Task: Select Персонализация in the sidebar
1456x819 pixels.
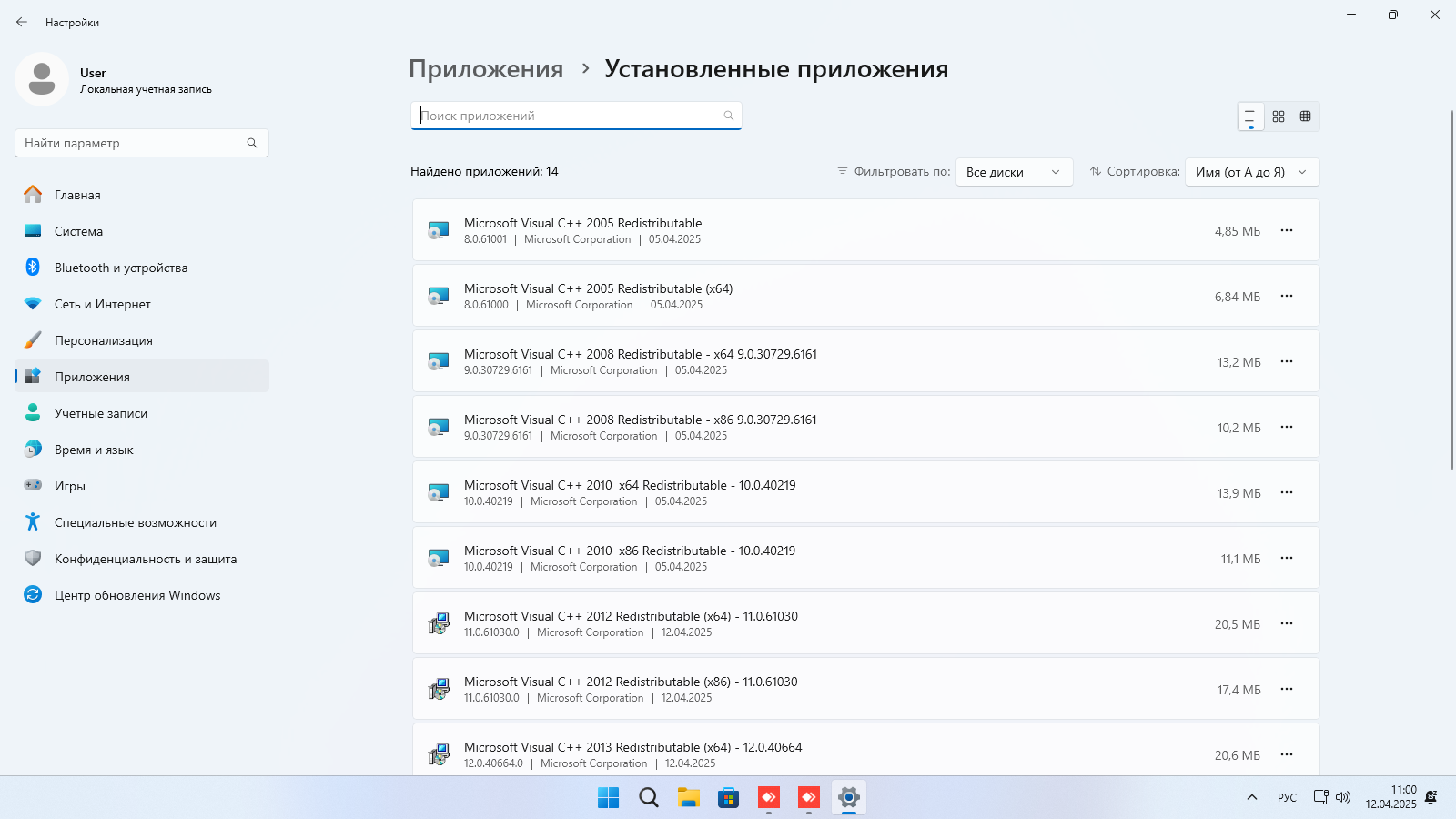Action: pyautogui.click(x=142, y=340)
